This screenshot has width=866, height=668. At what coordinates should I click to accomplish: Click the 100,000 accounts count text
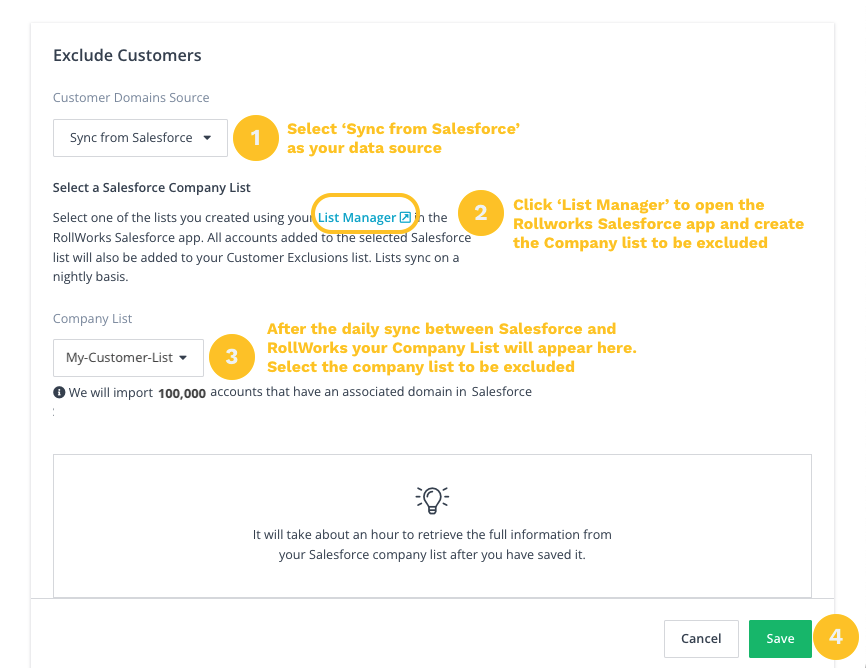tap(182, 393)
